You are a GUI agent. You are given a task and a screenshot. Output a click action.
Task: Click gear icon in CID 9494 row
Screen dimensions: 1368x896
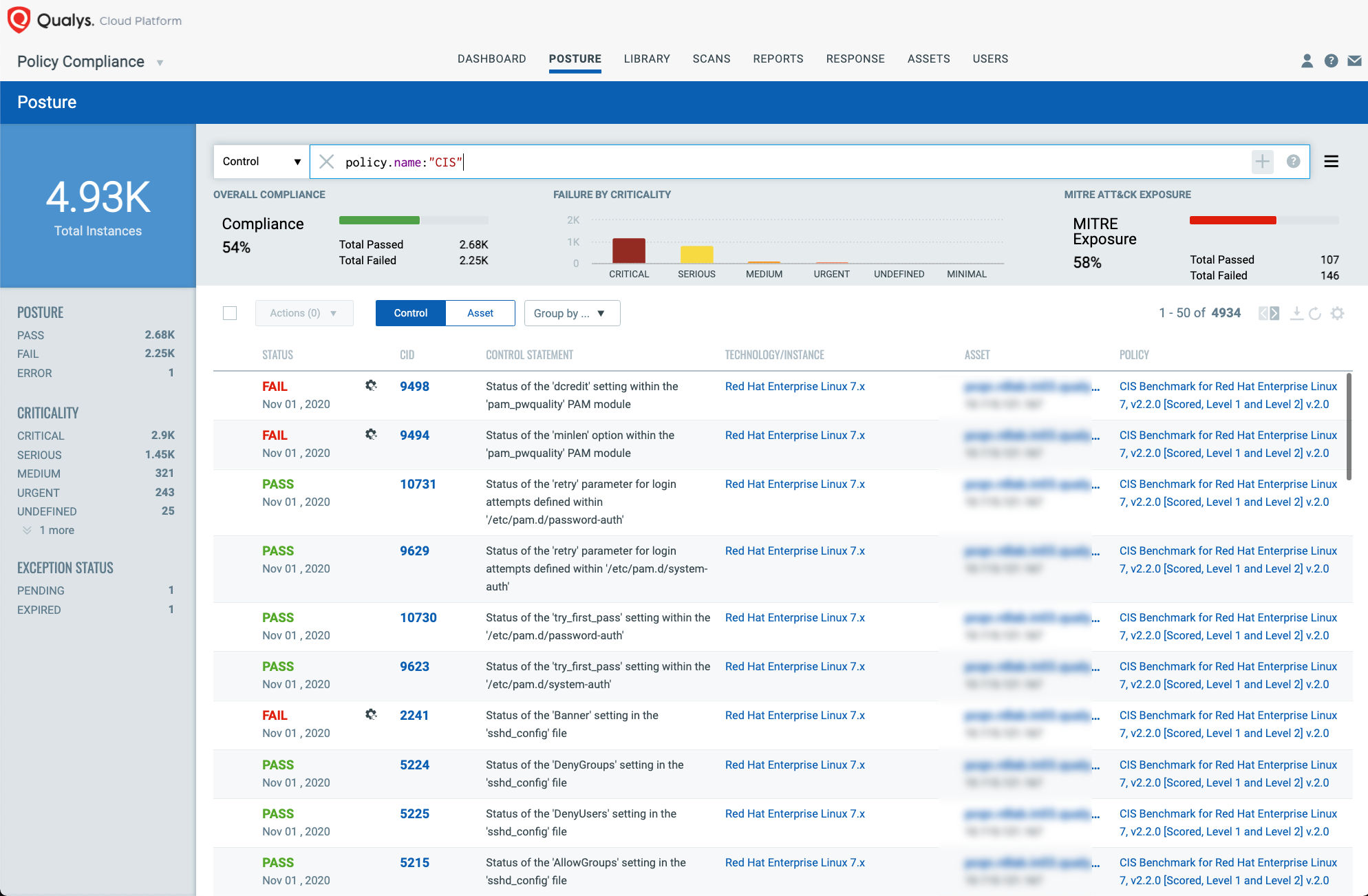[371, 434]
